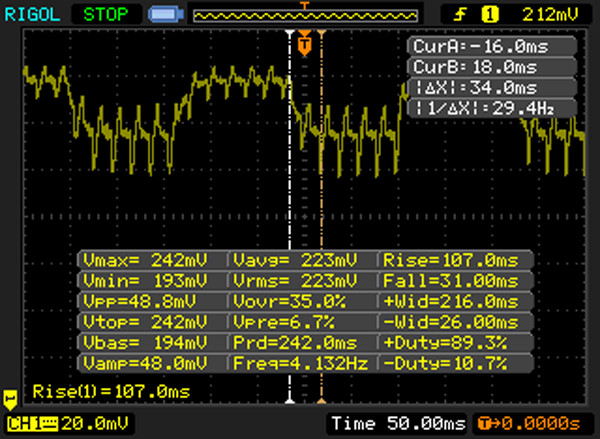This screenshot has width=600, height=439.
Task: Click the 1/ΔX 29.4Hz readout
Action: point(492,109)
